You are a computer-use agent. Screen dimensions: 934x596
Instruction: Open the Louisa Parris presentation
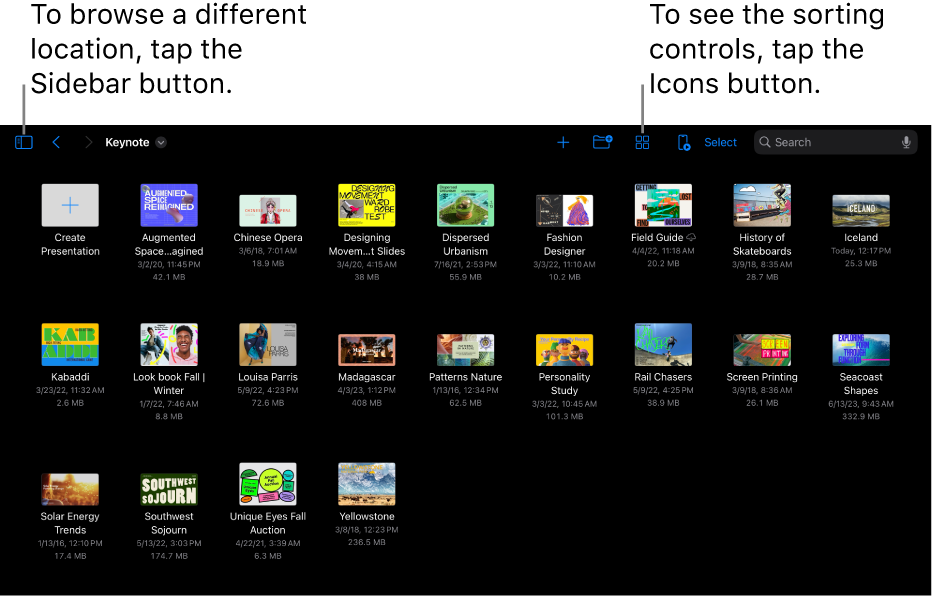point(268,345)
